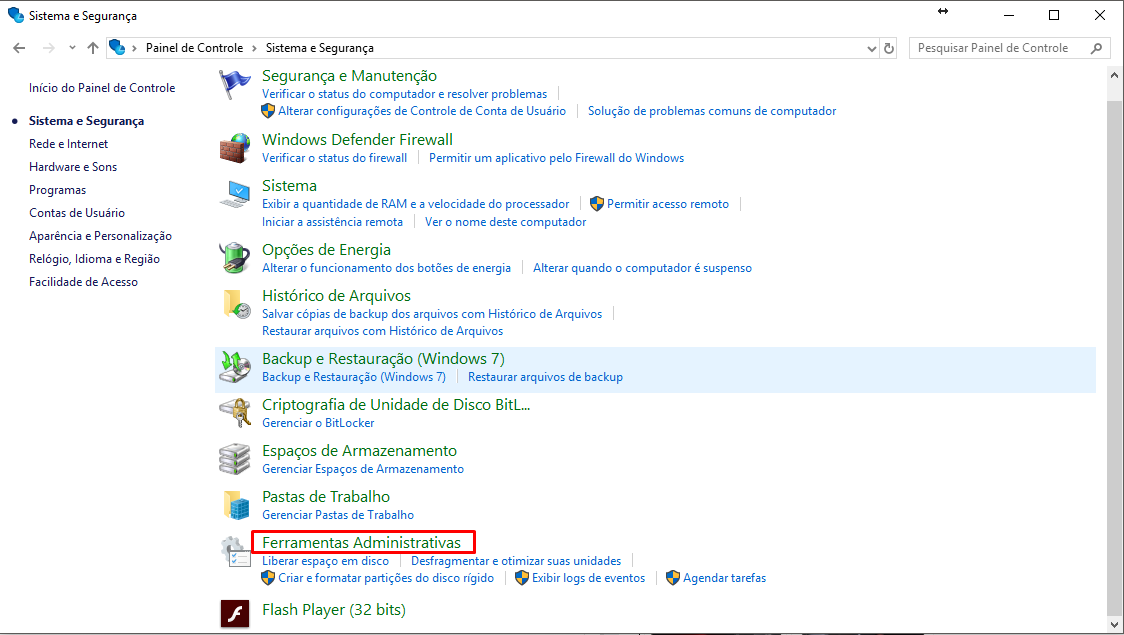Click Exibir a quantidade de RAM link
Image resolution: width=1124 pixels, height=635 pixels.
(416, 204)
